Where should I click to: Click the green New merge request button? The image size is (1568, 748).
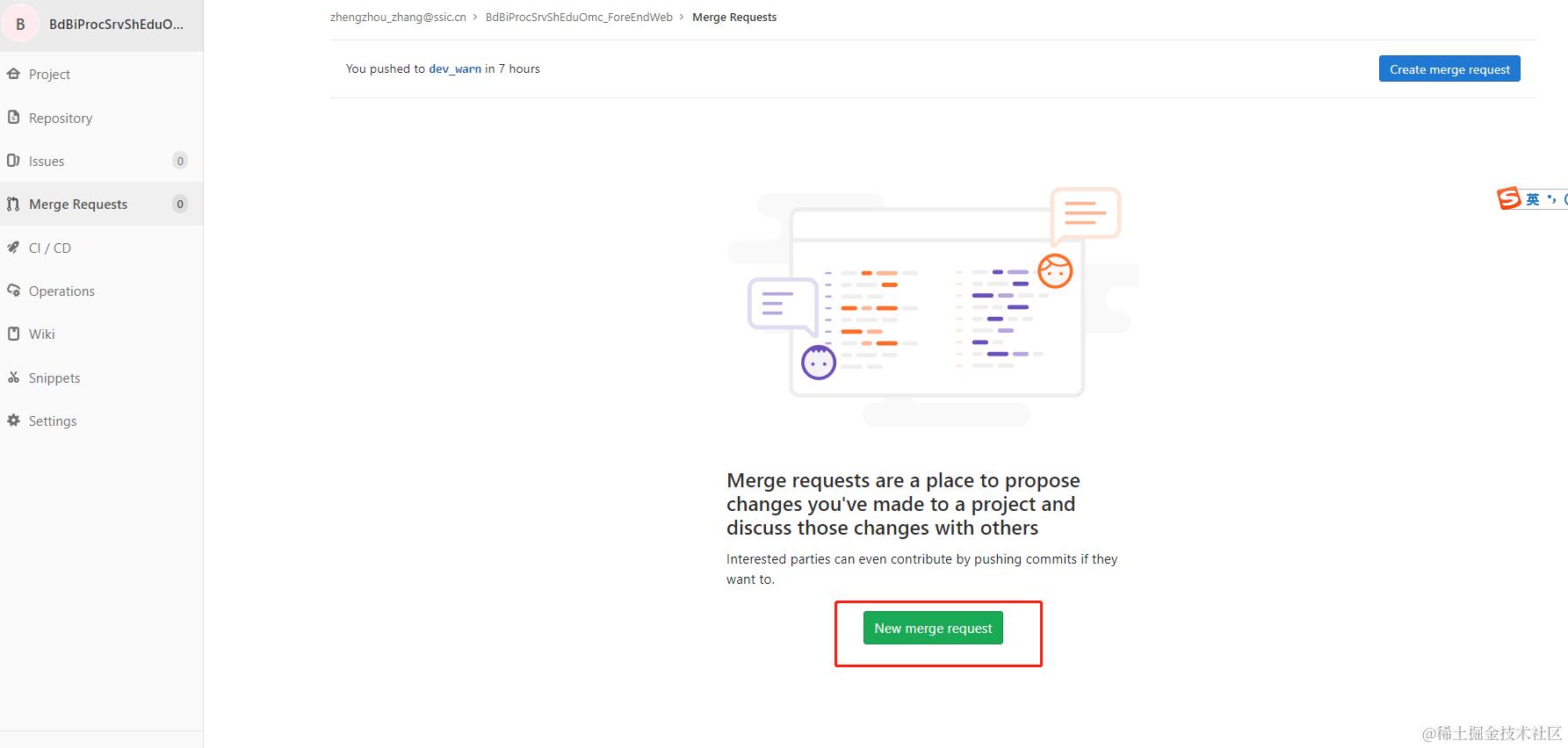pyautogui.click(x=933, y=628)
